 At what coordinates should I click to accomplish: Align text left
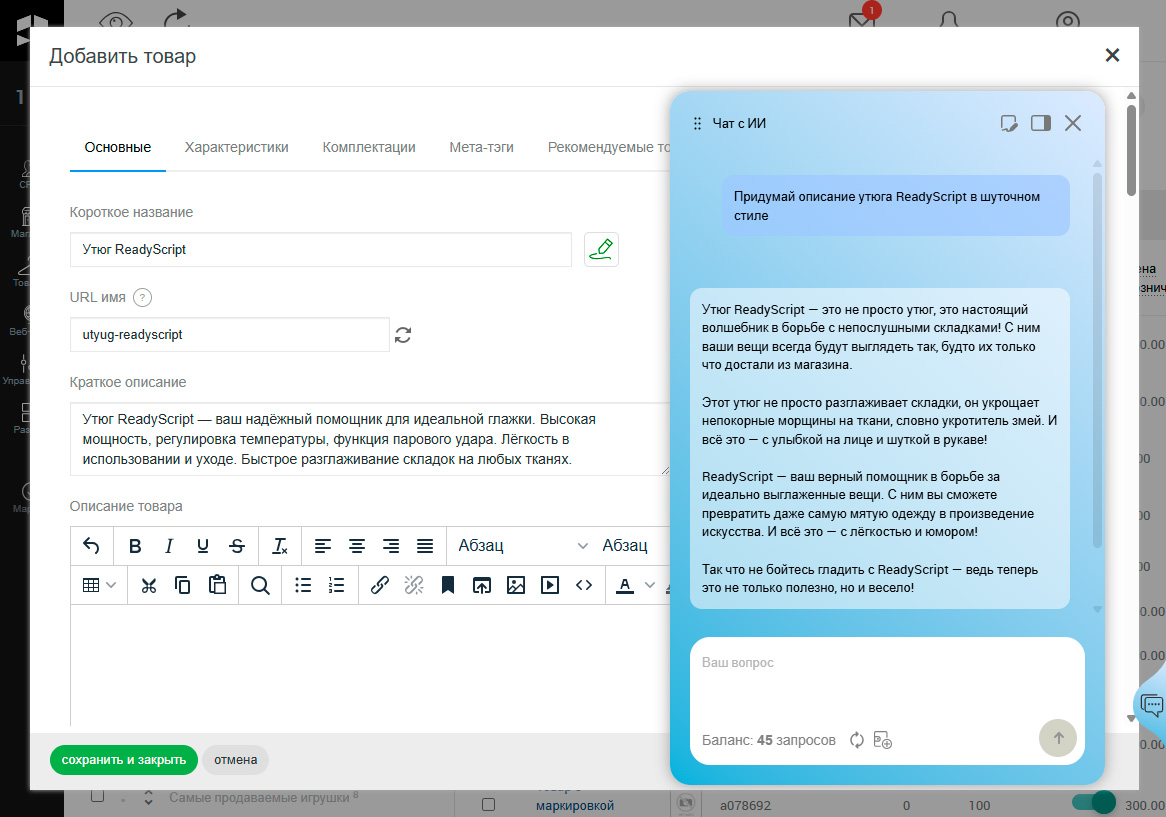[x=323, y=546]
